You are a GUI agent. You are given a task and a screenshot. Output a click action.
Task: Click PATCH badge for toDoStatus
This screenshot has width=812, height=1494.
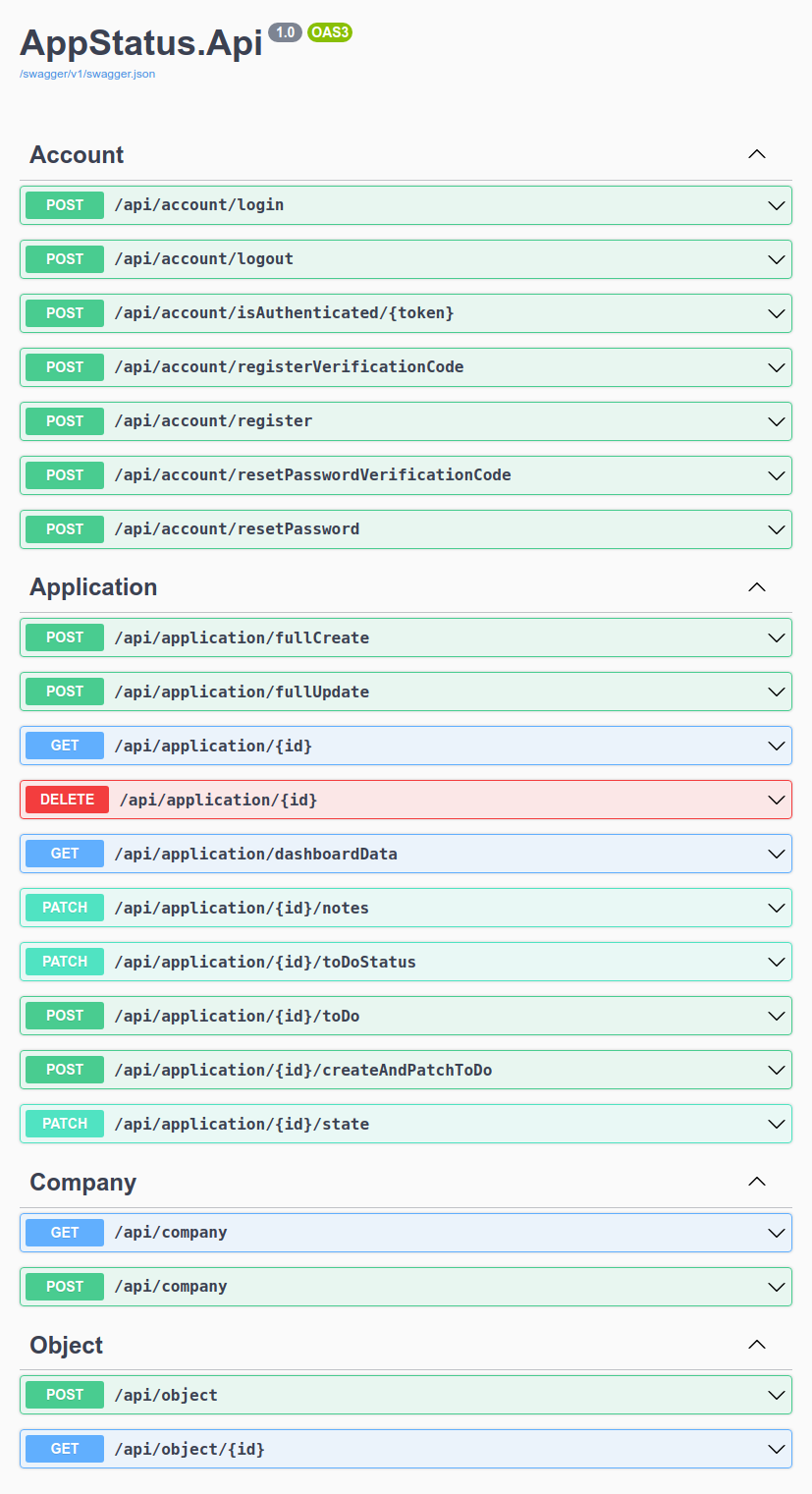coord(65,962)
